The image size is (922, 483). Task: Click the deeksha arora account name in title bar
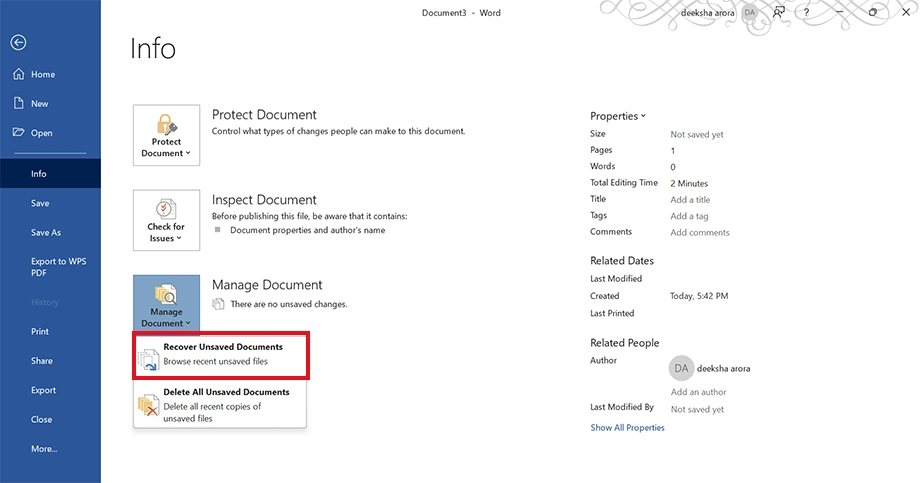707,13
